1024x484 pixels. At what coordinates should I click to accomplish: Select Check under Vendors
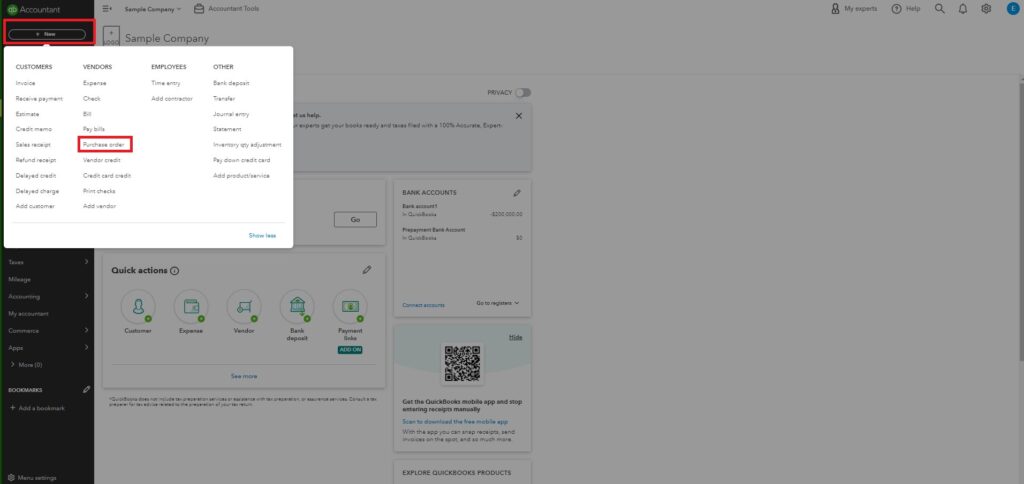(92, 99)
